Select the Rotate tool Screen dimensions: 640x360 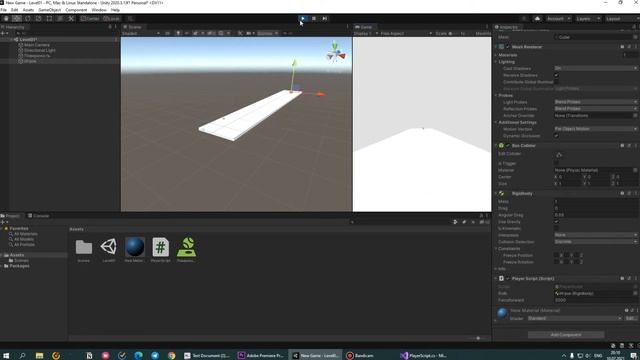pos(28,18)
